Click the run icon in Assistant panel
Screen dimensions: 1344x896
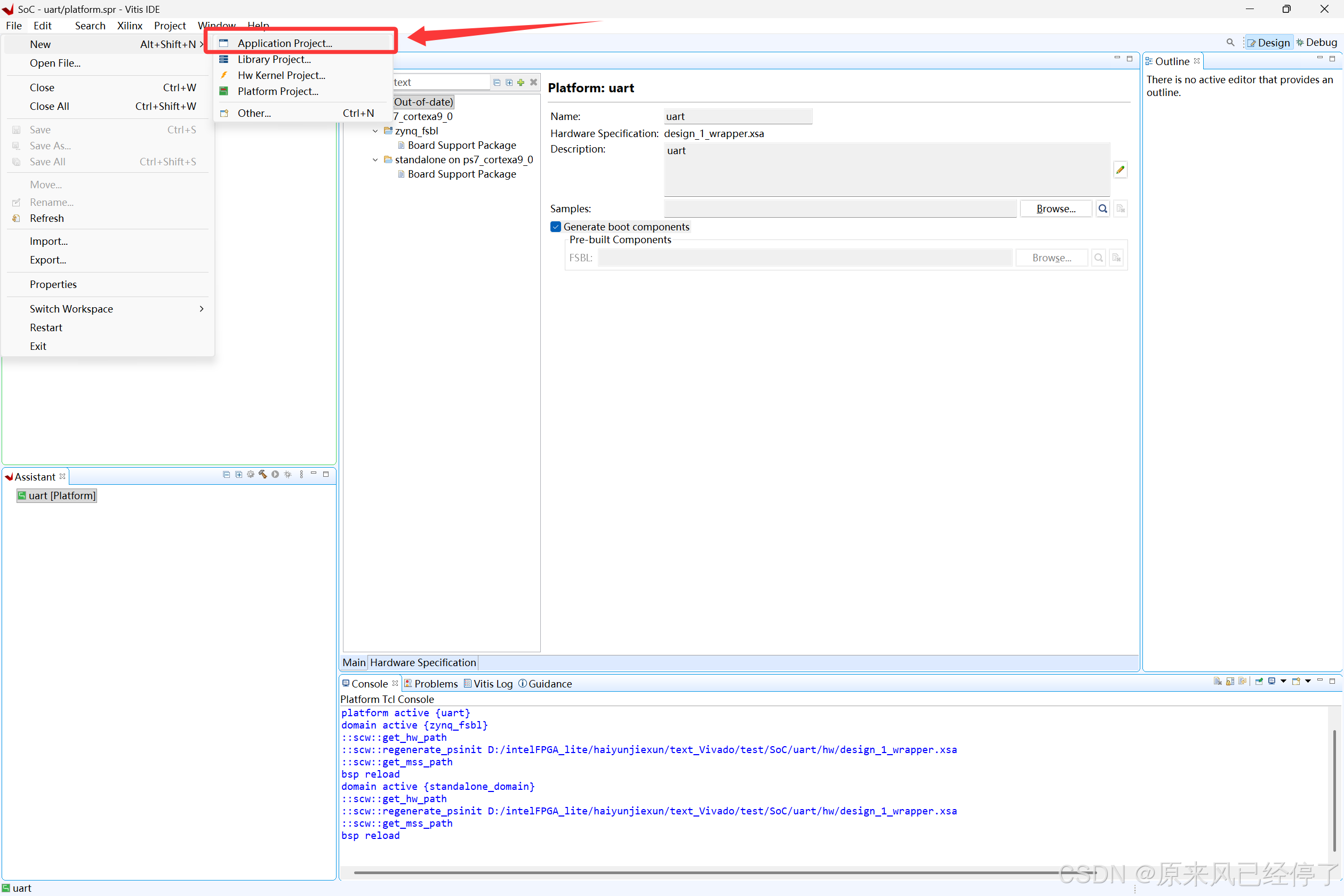point(275,474)
